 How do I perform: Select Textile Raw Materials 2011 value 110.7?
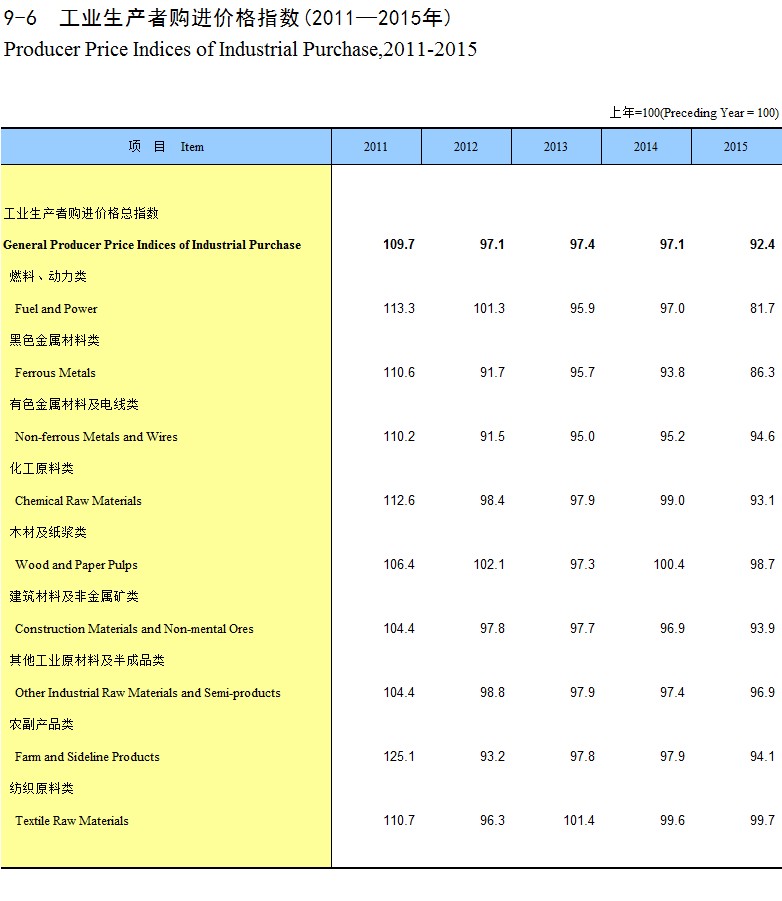point(399,821)
